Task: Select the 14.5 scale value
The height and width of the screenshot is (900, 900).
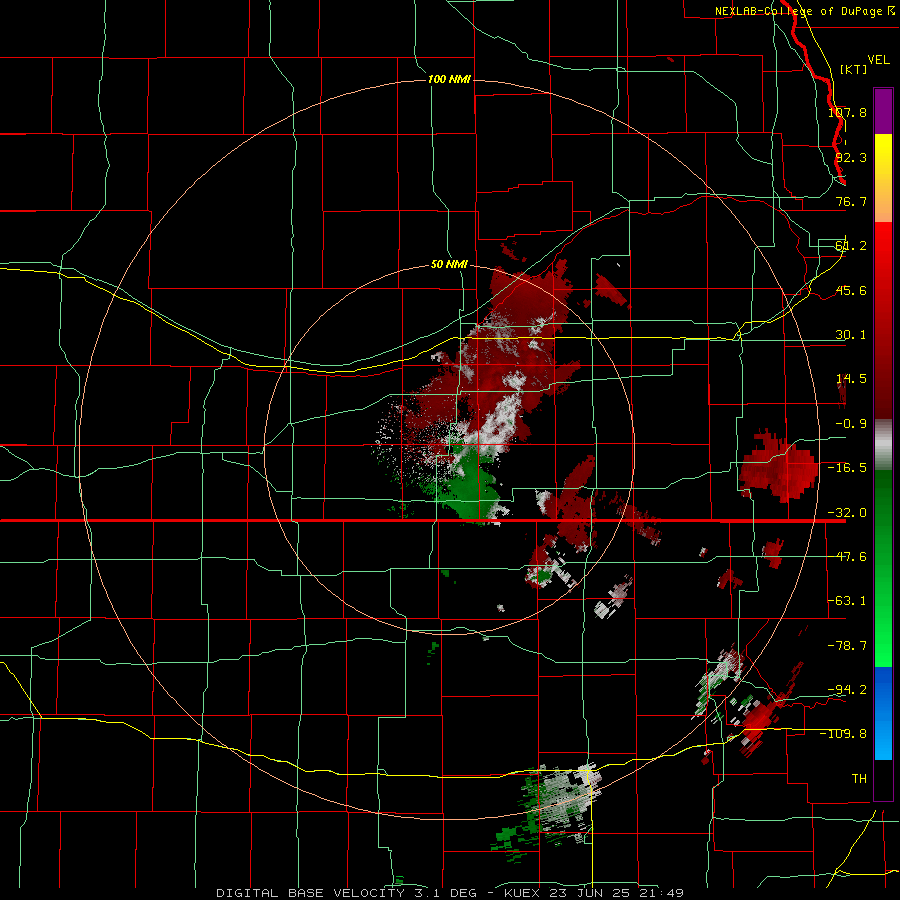Action: point(851,379)
